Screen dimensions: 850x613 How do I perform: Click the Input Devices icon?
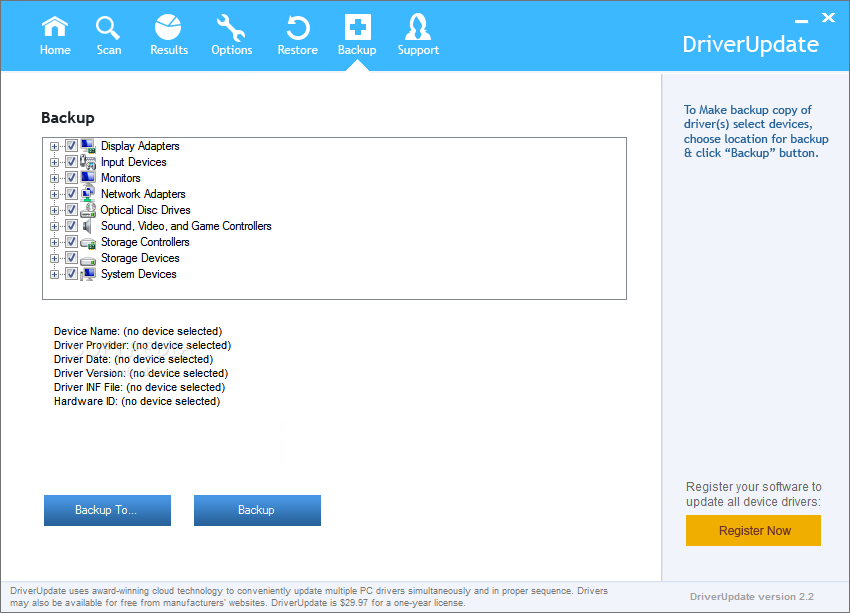click(x=88, y=162)
